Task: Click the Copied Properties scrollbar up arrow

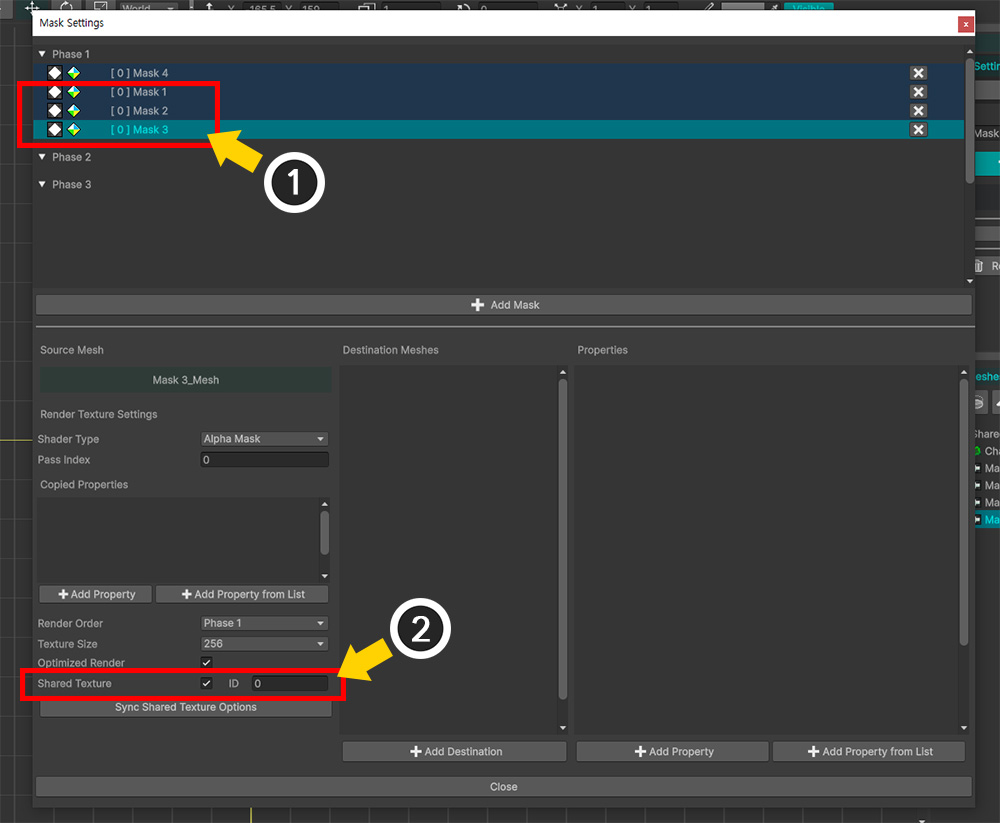Action: click(x=325, y=504)
